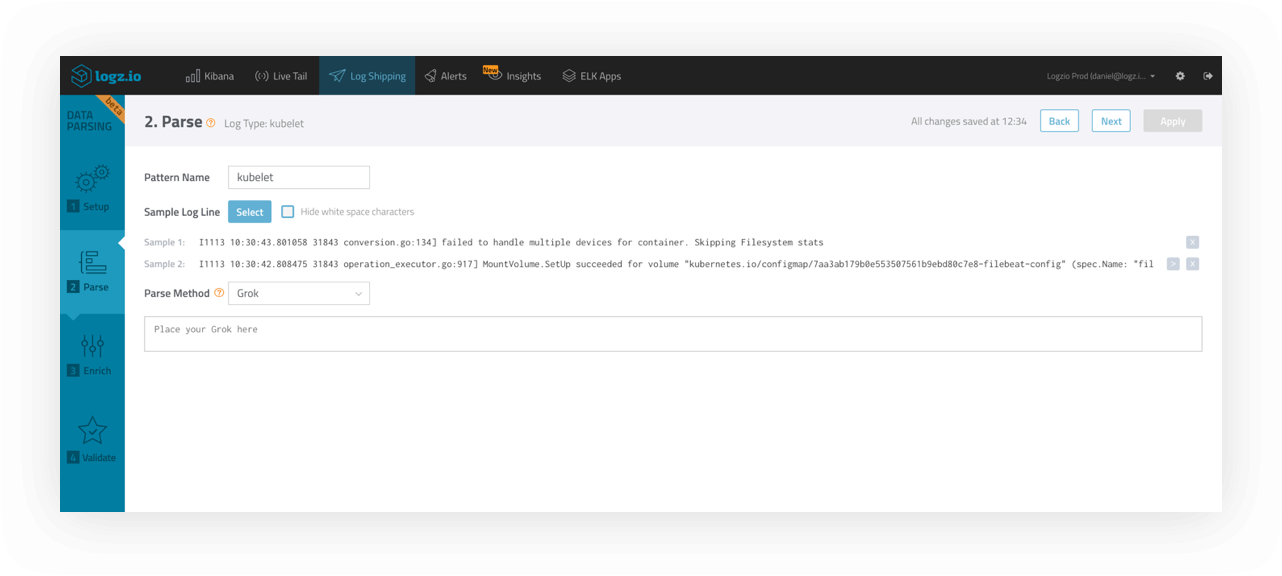This screenshot has height=576, width=1282.
Task: Click the Next button
Action: click(x=1111, y=121)
